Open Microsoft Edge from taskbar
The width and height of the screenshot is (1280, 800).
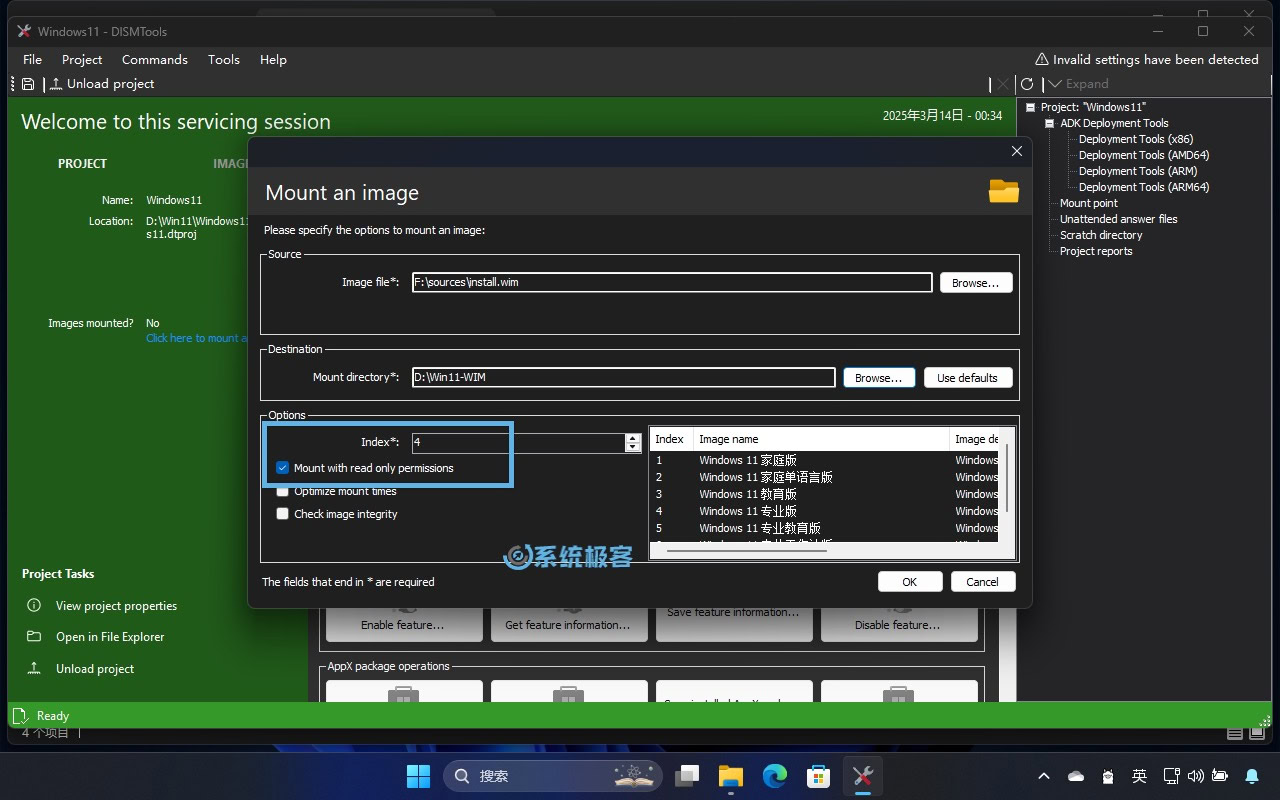775,776
